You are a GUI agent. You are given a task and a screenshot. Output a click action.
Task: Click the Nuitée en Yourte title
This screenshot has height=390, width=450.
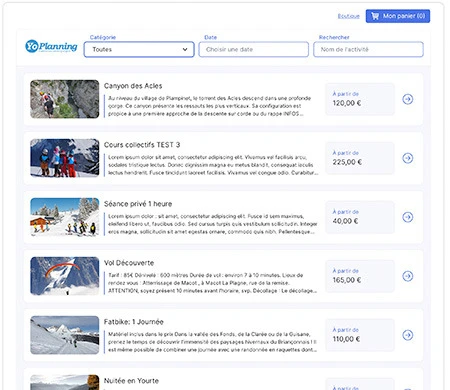131,381
